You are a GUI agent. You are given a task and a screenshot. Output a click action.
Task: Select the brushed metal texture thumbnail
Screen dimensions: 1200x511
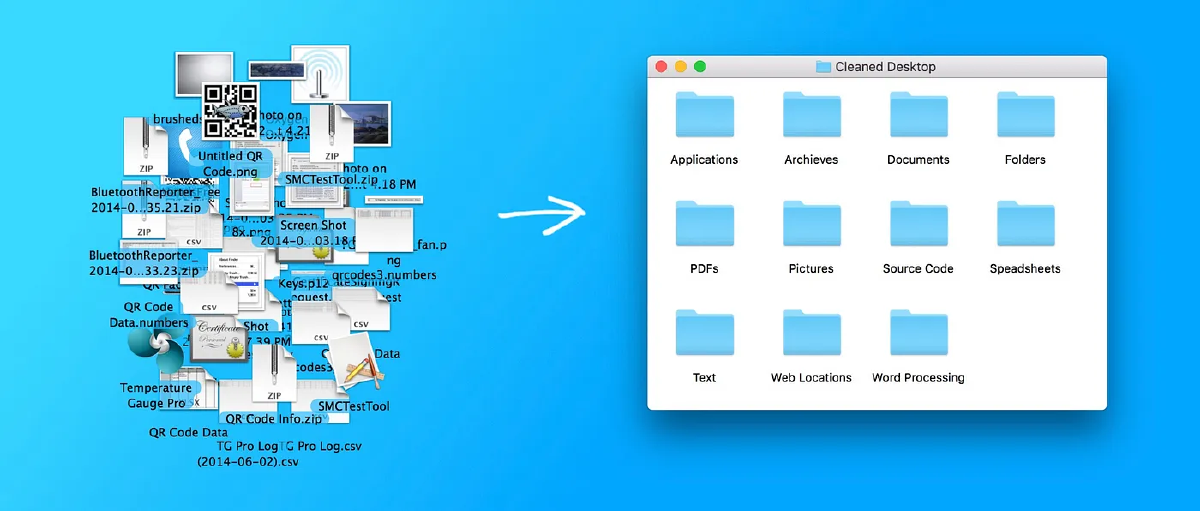tap(203, 72)
